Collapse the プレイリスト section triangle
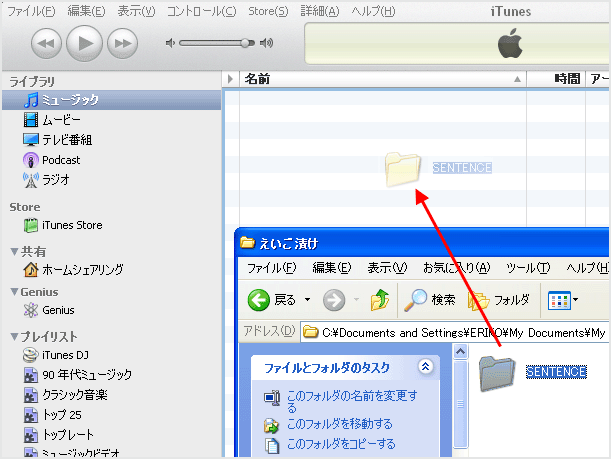611x459 pixels. tap(14, 337)
